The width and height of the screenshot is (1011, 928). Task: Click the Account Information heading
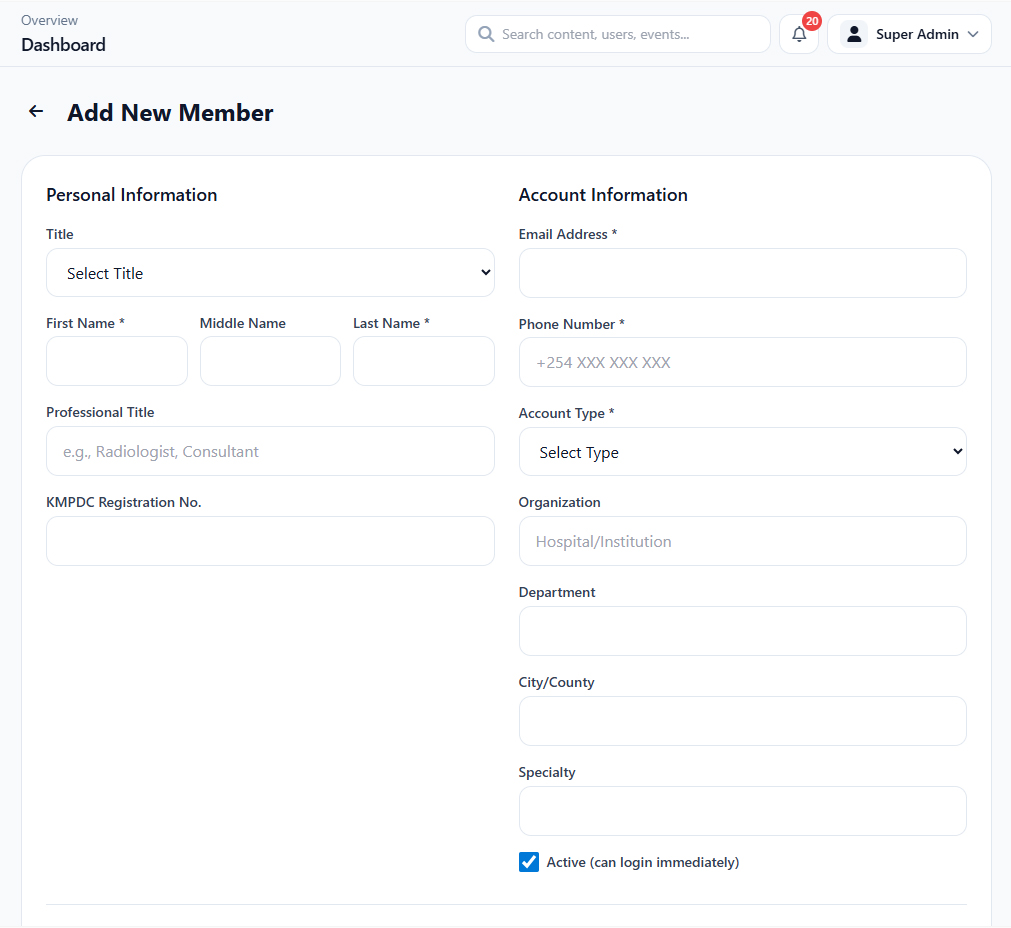[603, 195]
